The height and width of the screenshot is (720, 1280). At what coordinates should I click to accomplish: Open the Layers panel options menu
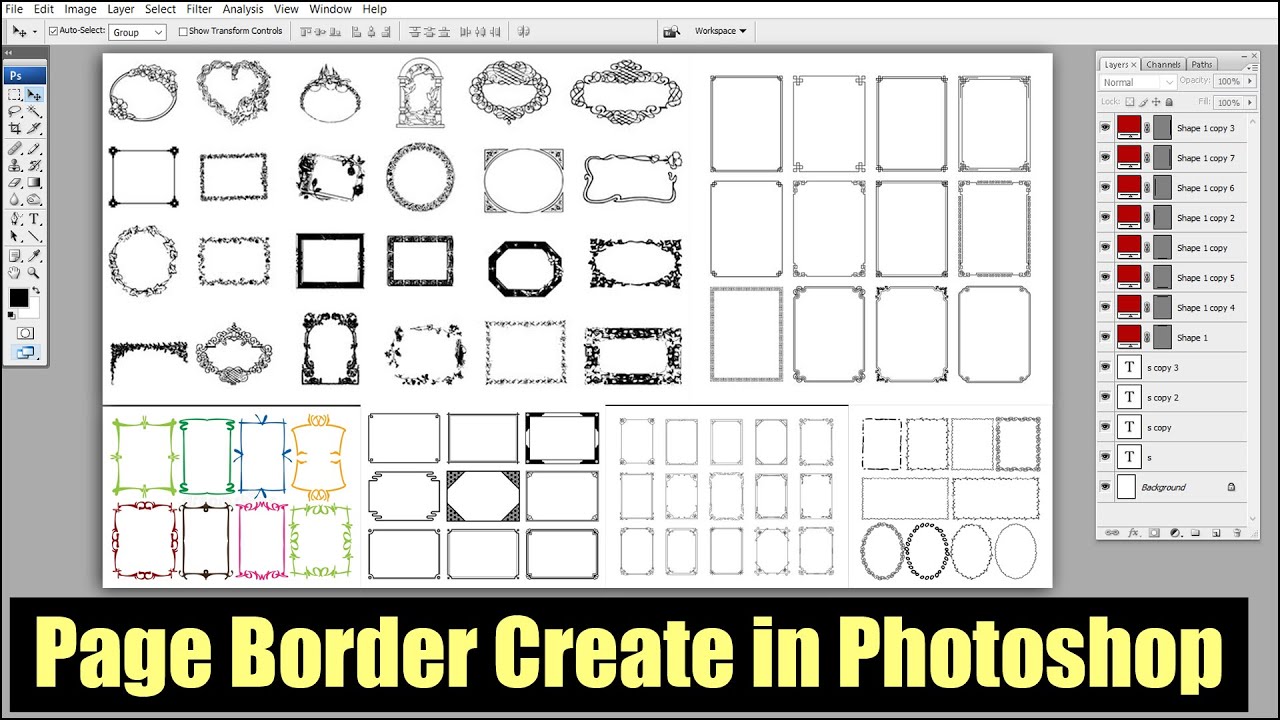tap(1251, 67)
